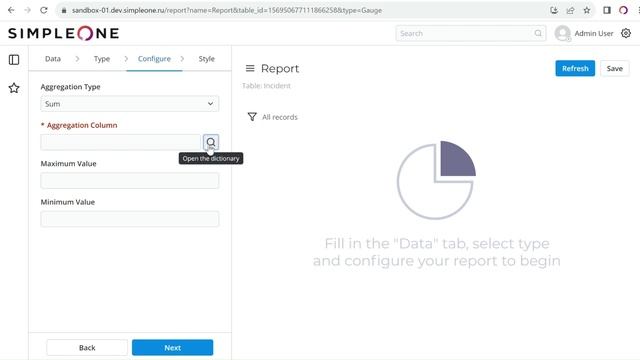The width and height of the screenshot is (640, 360).
Task: Click the browser install/download icon in address bar
Action: [x=554, y=10]
